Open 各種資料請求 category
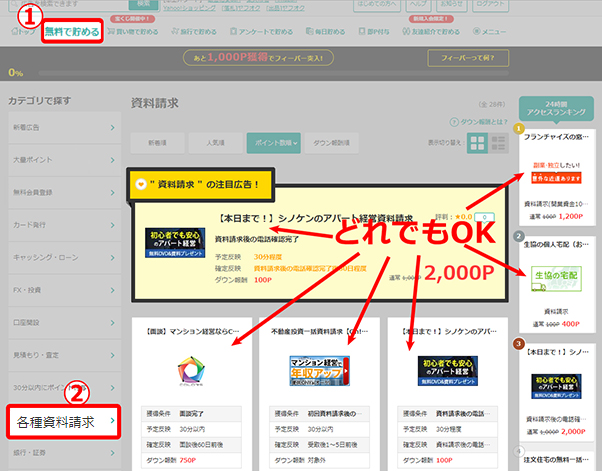The width and height of the screenshot is (602, 471). (63, 422)
